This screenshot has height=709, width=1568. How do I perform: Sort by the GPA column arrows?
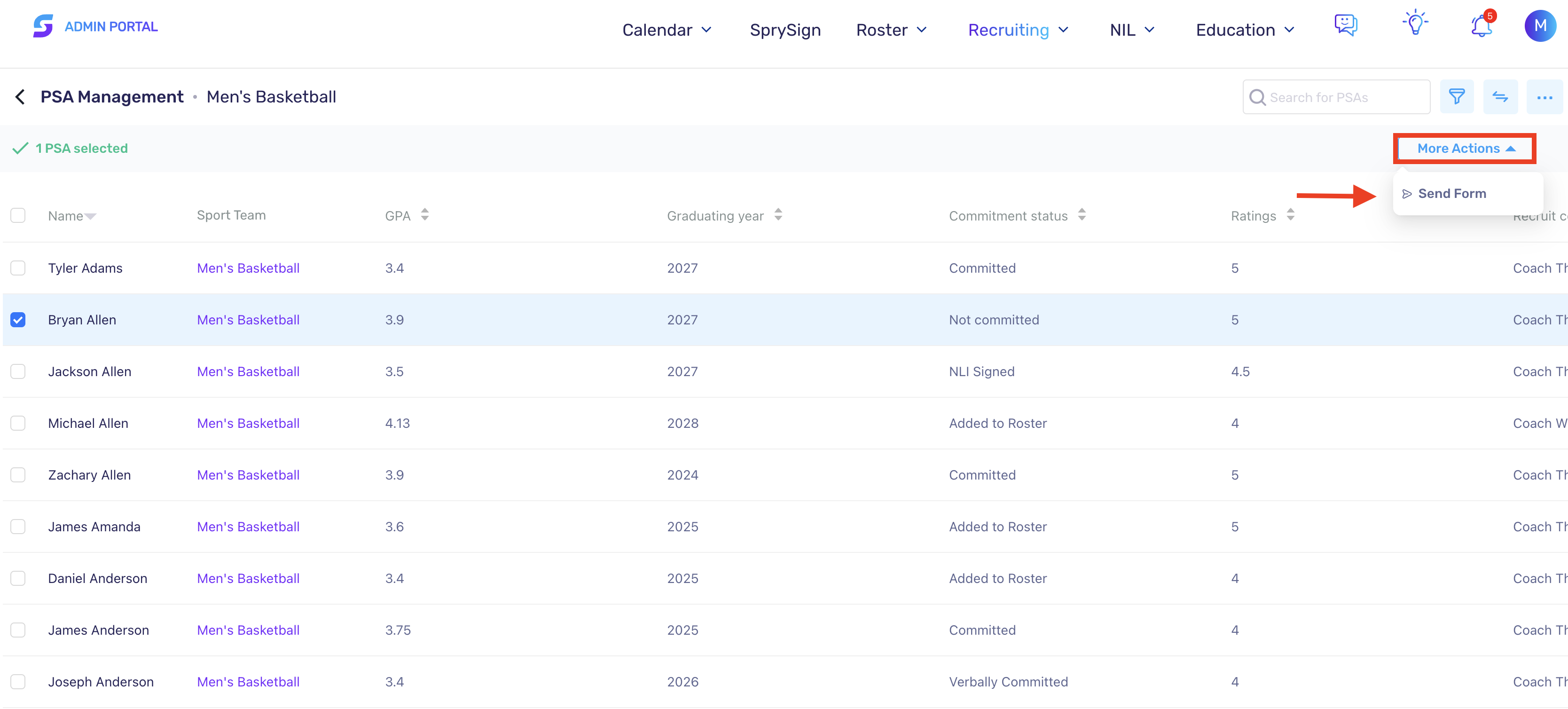(x=425, y=215)
